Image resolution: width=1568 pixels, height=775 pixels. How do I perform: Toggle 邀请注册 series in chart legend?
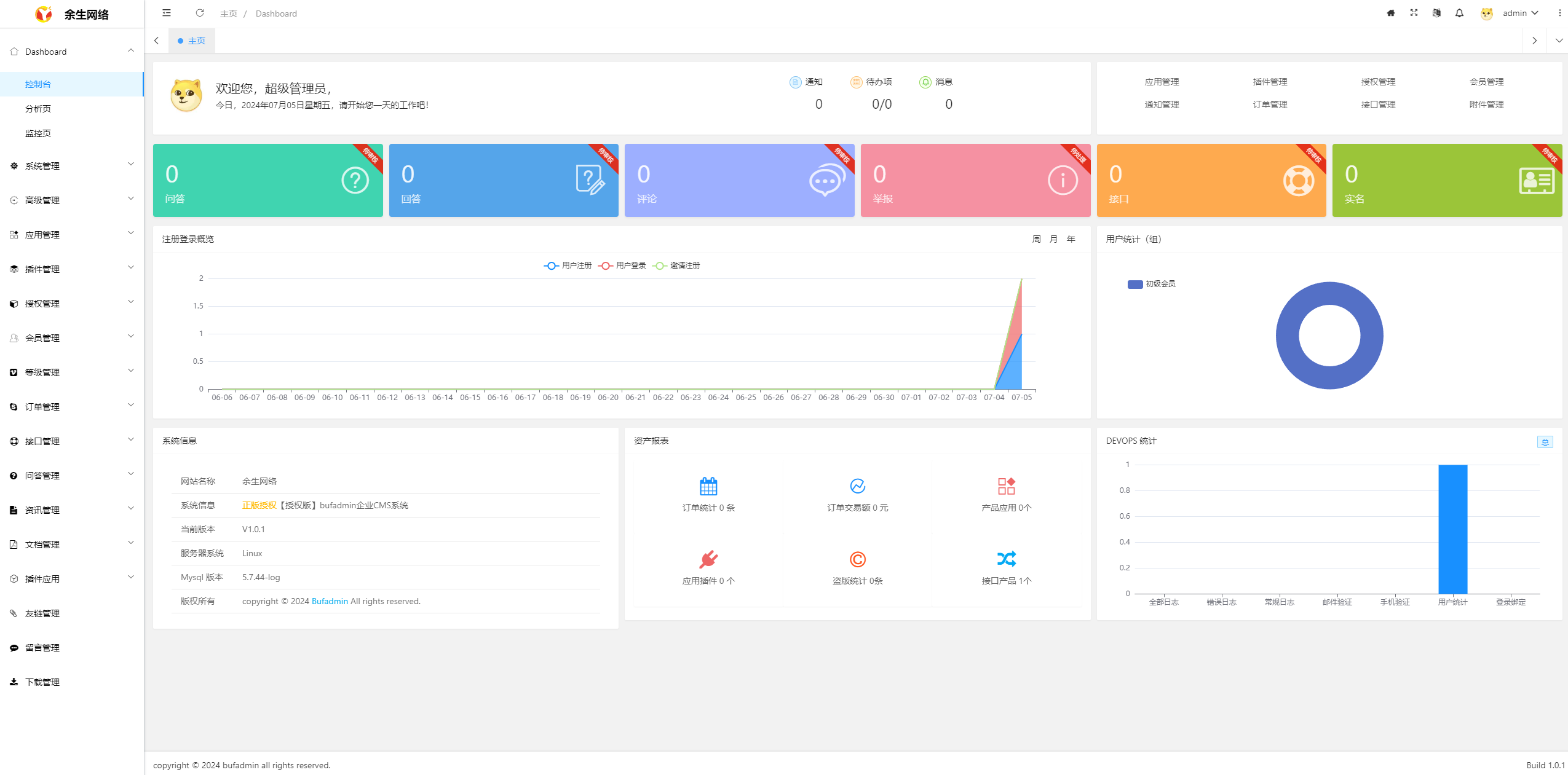click(x=676, y=266)
